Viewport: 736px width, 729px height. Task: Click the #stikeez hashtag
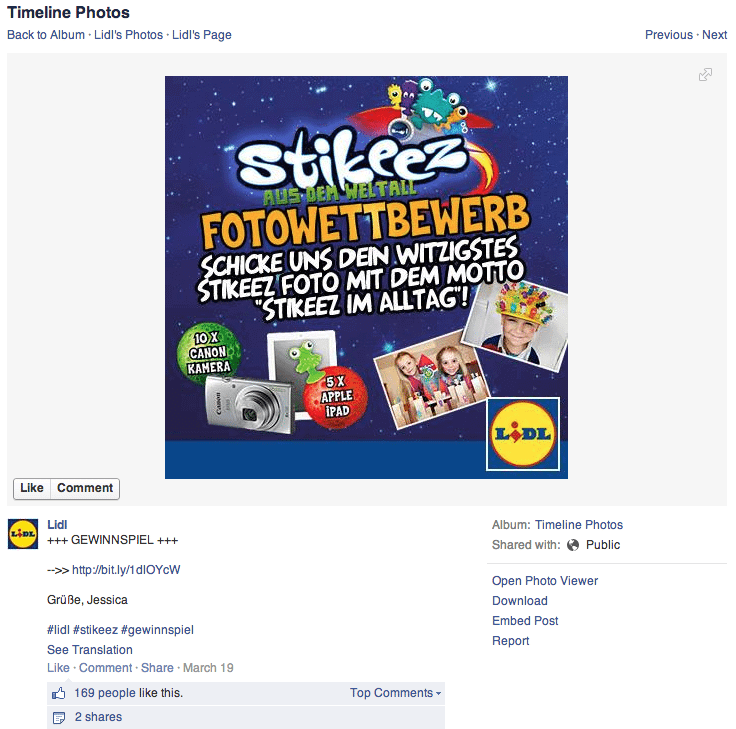[95, 630]
